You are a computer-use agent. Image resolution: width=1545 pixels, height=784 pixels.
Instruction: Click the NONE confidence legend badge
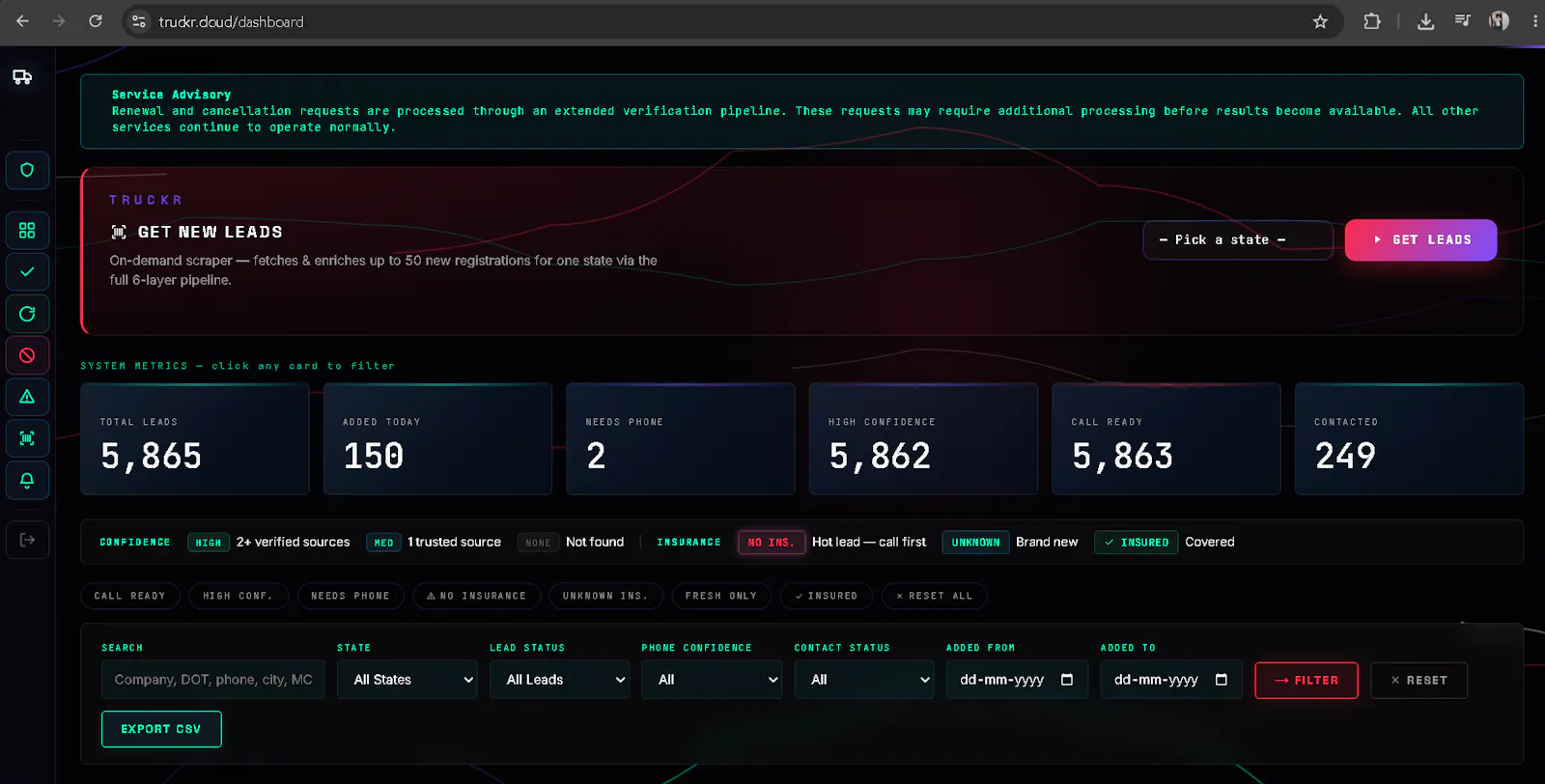(x=538, y=543)
